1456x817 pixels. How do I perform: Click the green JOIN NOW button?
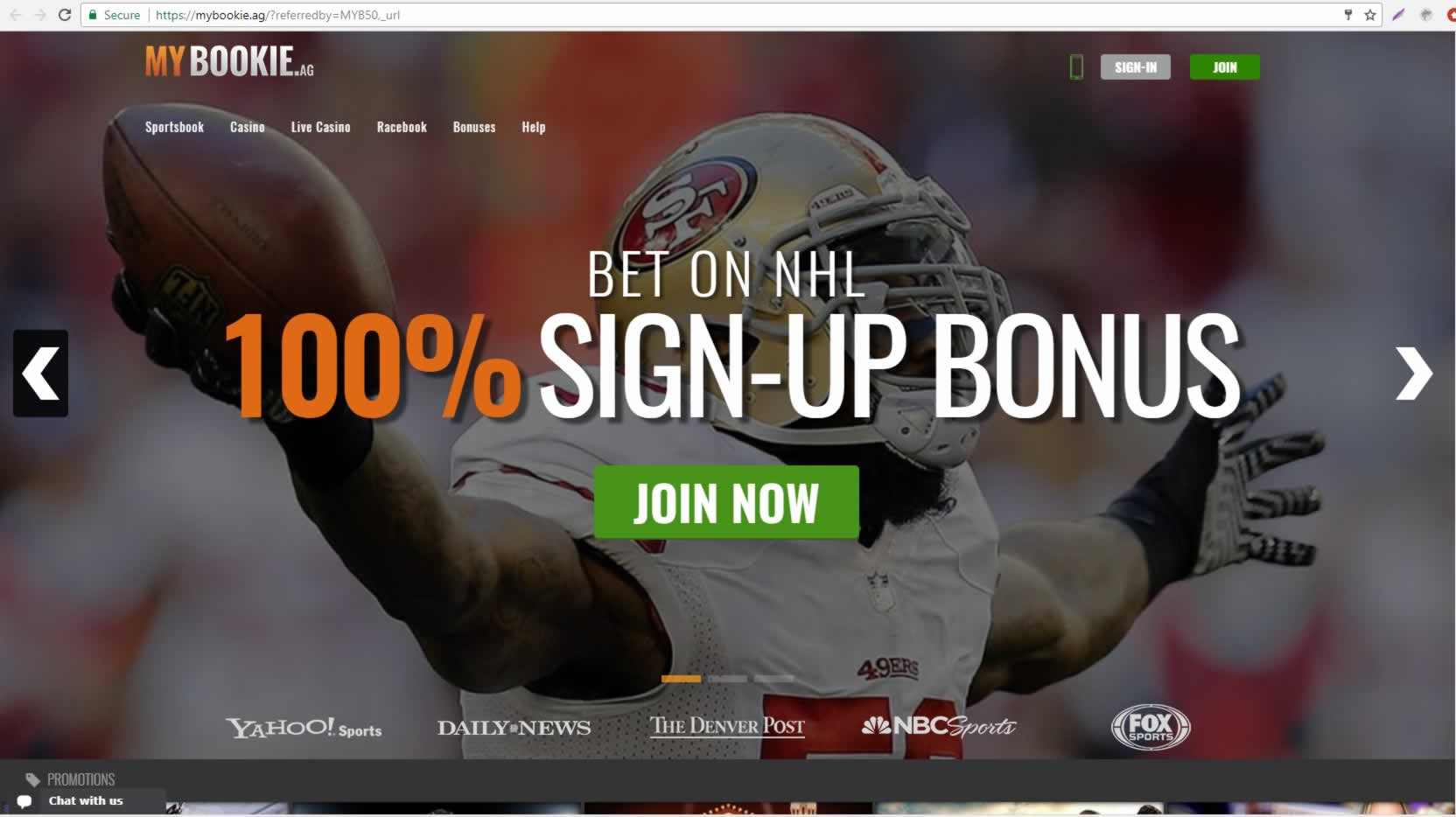click(x=726, y=502)
